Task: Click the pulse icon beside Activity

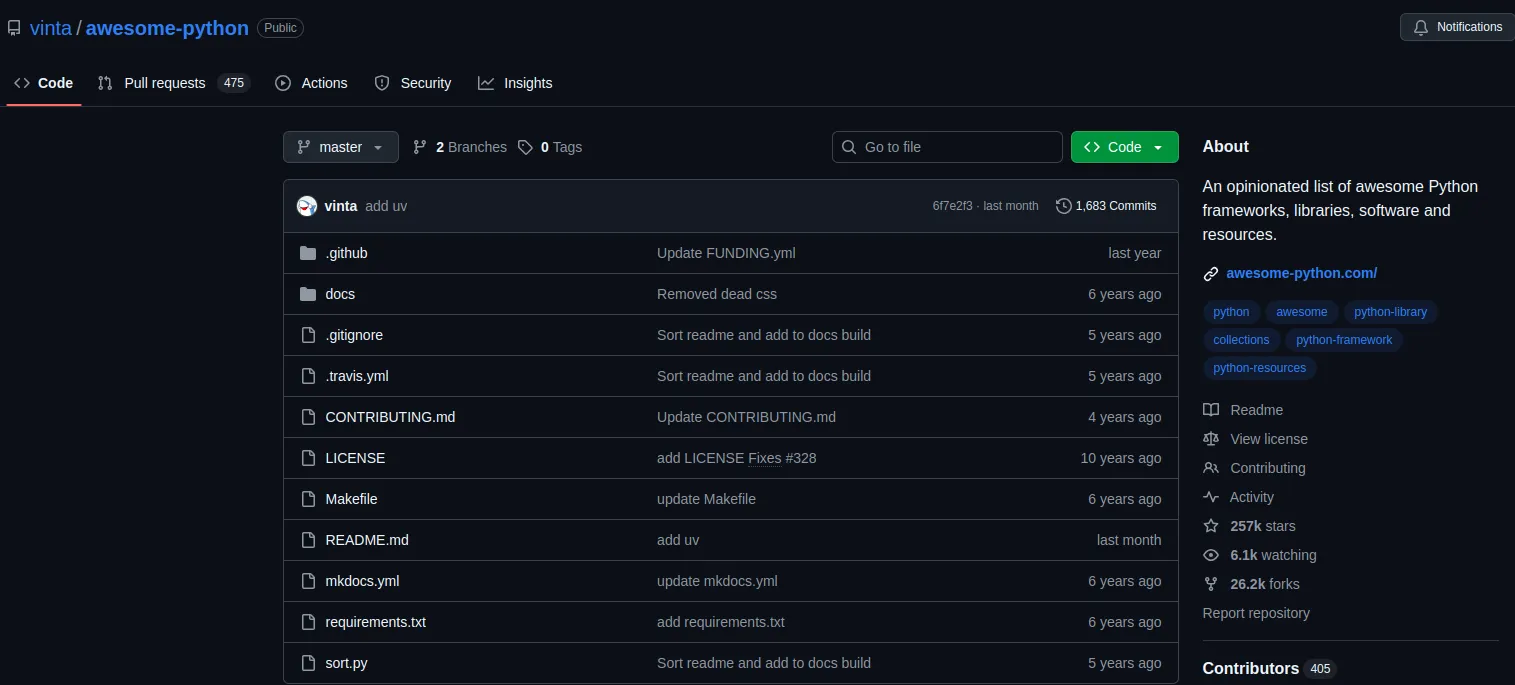Action: coord(1211,497)
